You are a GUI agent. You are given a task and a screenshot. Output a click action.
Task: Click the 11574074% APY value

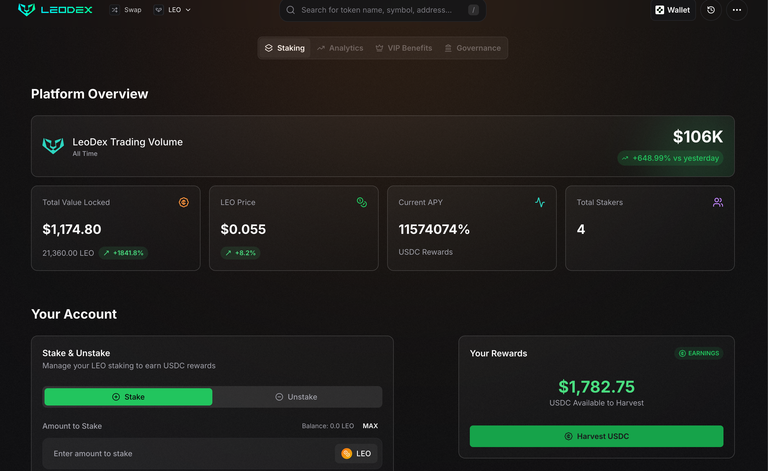[x=434, y=229]
